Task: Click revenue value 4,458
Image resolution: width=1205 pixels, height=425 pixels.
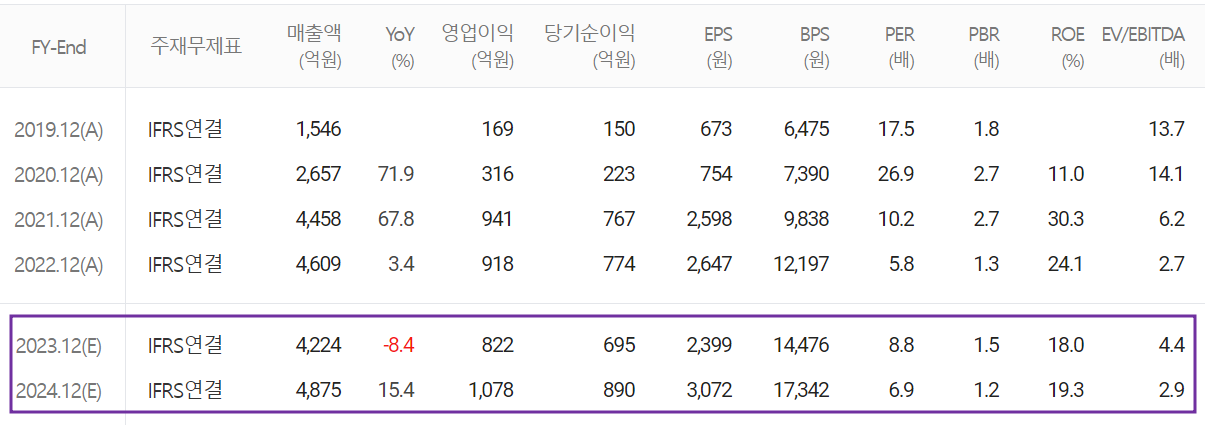Action: pyautogui.click(x=318, y=219)
